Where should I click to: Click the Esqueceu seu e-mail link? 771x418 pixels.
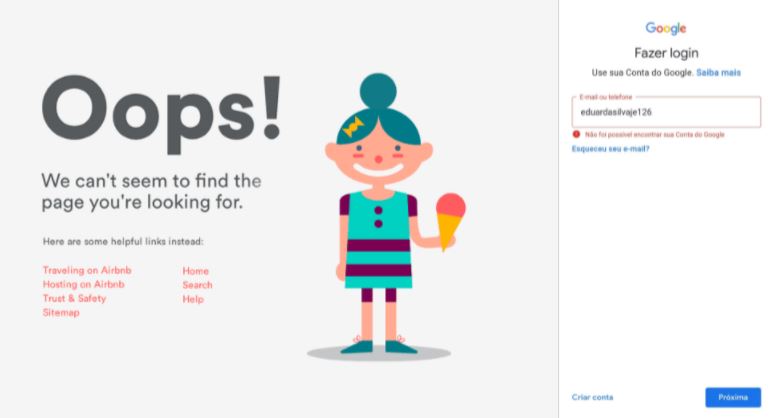point(610,149)
